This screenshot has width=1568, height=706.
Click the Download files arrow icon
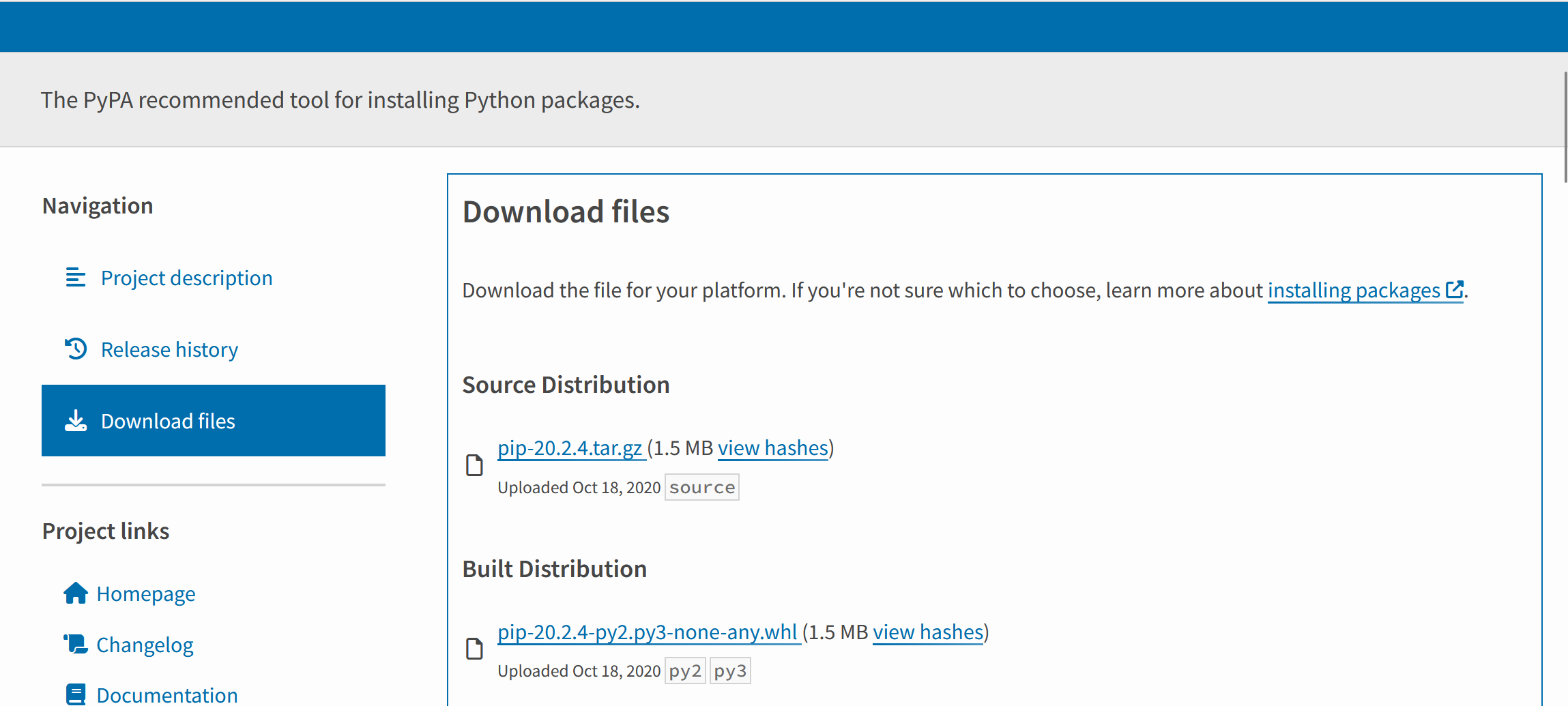[76, 421]
